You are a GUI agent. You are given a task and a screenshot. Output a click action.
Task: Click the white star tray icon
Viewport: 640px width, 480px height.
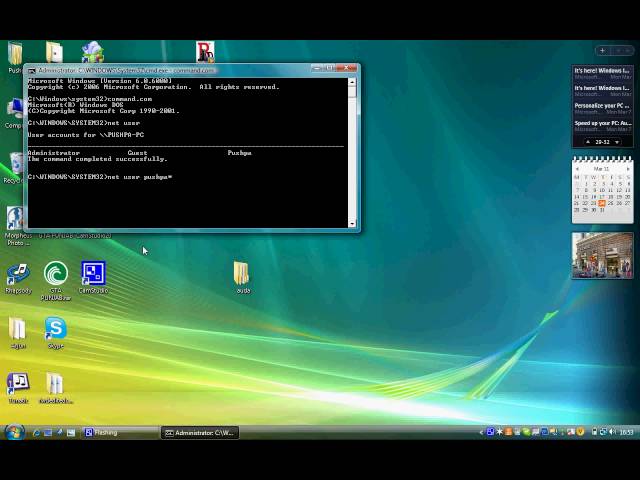click(500, 432)
